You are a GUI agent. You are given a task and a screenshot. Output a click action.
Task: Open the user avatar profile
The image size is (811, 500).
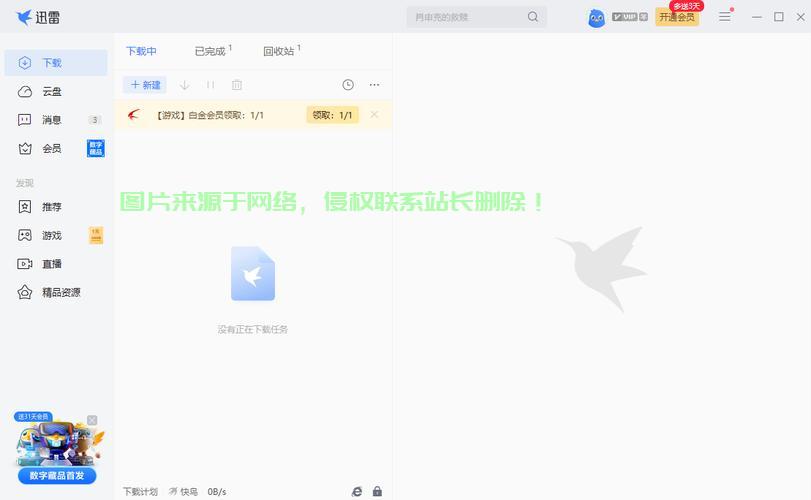(596, 18)
